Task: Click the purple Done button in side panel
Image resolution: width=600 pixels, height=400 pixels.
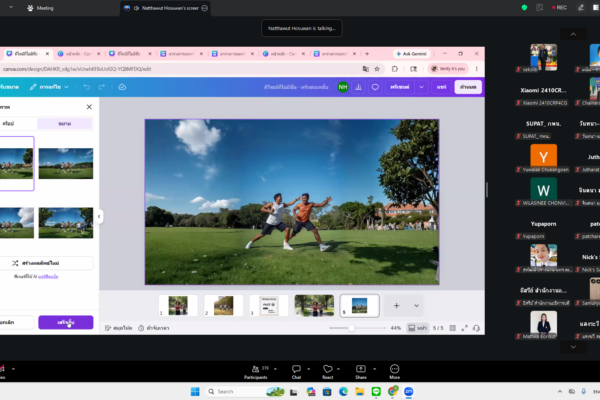Action: [66, 322]
